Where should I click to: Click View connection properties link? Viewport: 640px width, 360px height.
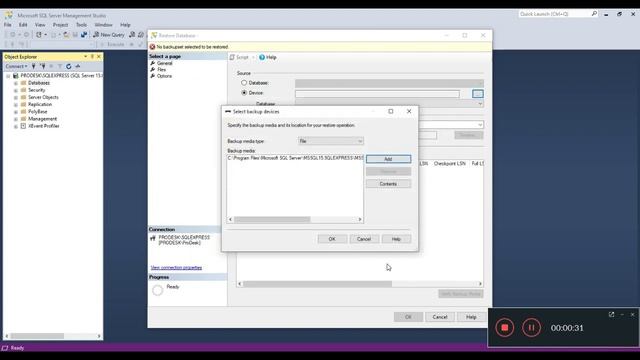(176, 268)
